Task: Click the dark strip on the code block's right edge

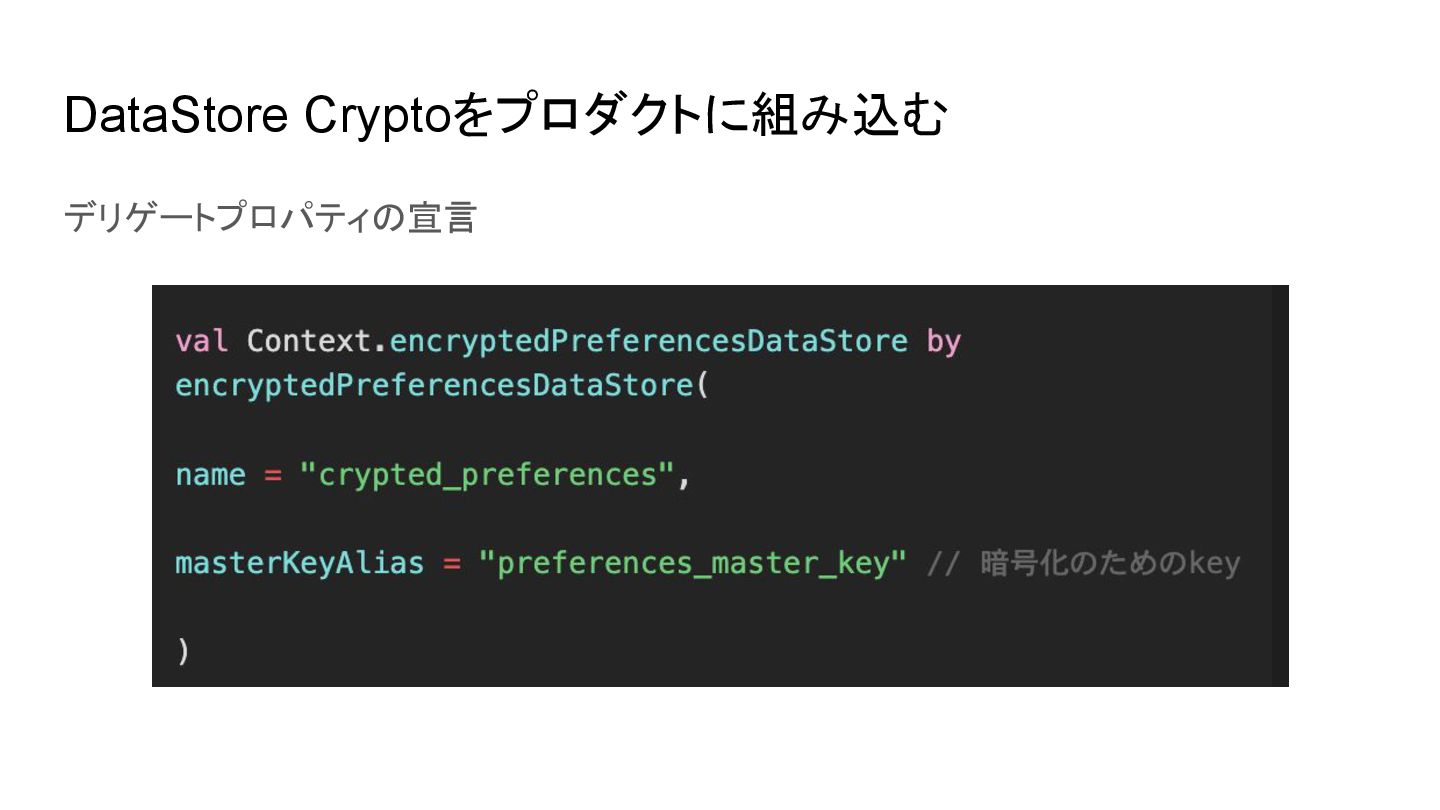Action: pyautogui.click(x=1280, y=485)
